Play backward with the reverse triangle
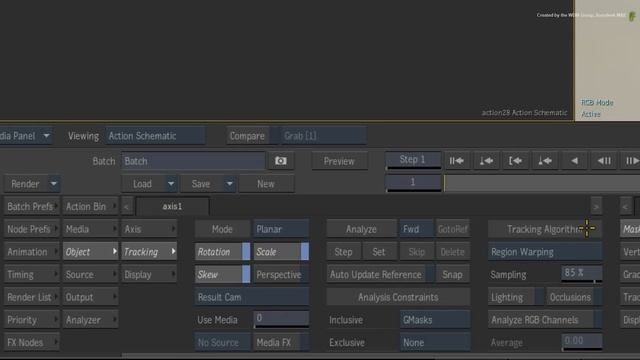This screenshot has width=640, height=360. coord(574,161)
